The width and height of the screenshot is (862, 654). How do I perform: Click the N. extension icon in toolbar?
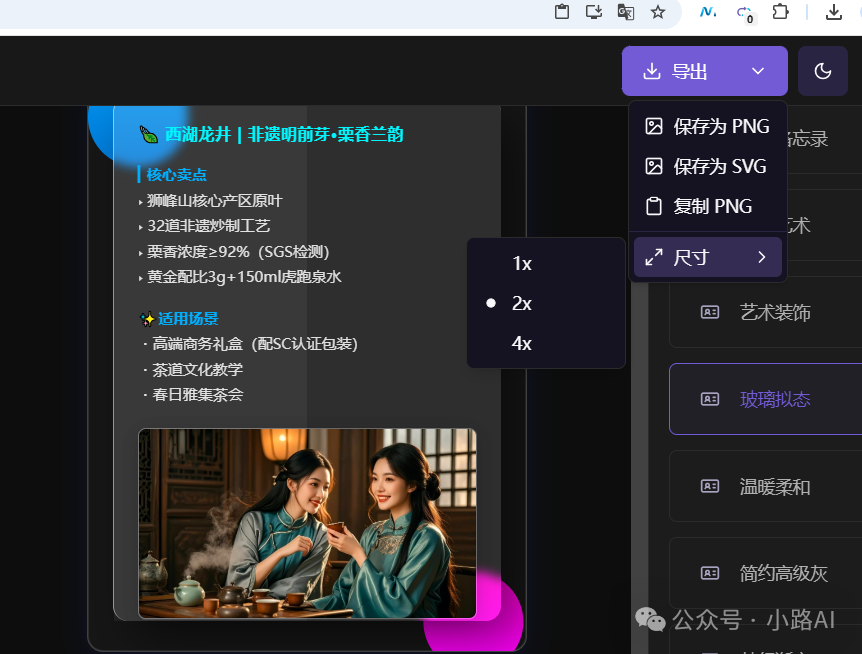(706, 12)
